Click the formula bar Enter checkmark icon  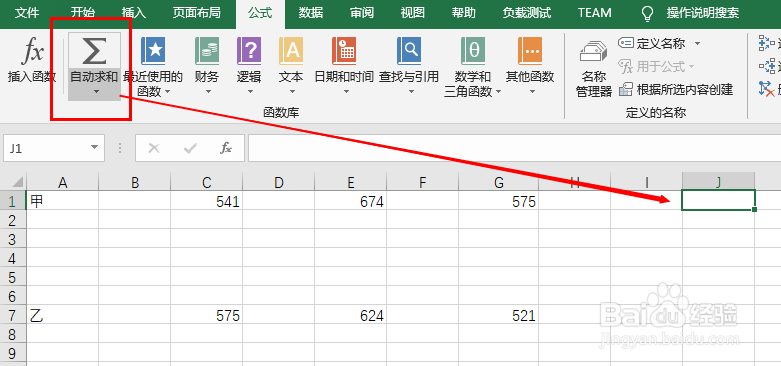(x=190, y=148)
